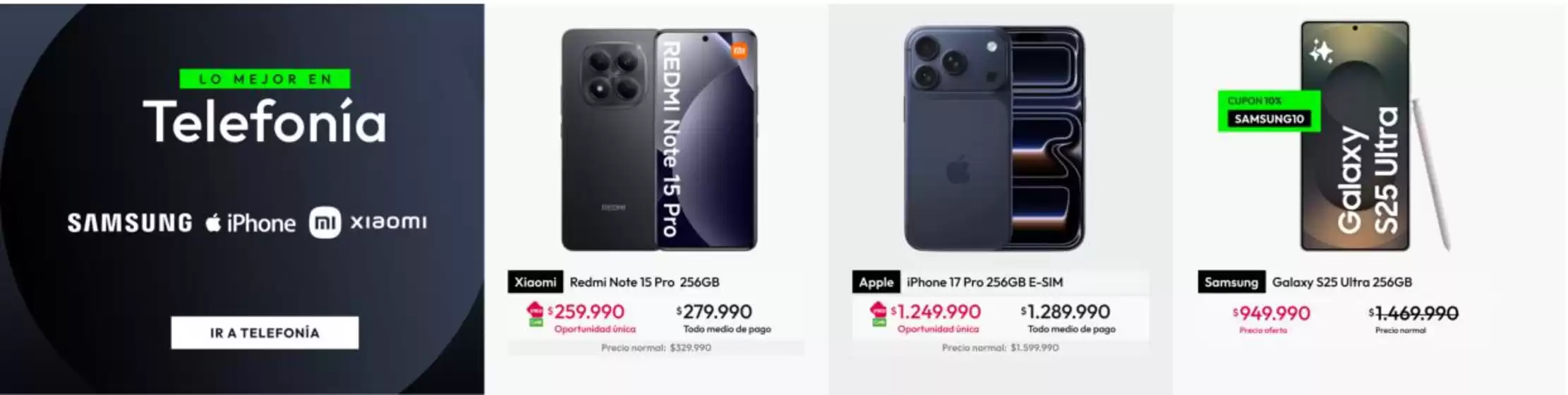The height and width of the screenshot is (395, 1568).
Task: Select the Galaxy S25 Ultra 256GB title
Action: (1341, 282)
